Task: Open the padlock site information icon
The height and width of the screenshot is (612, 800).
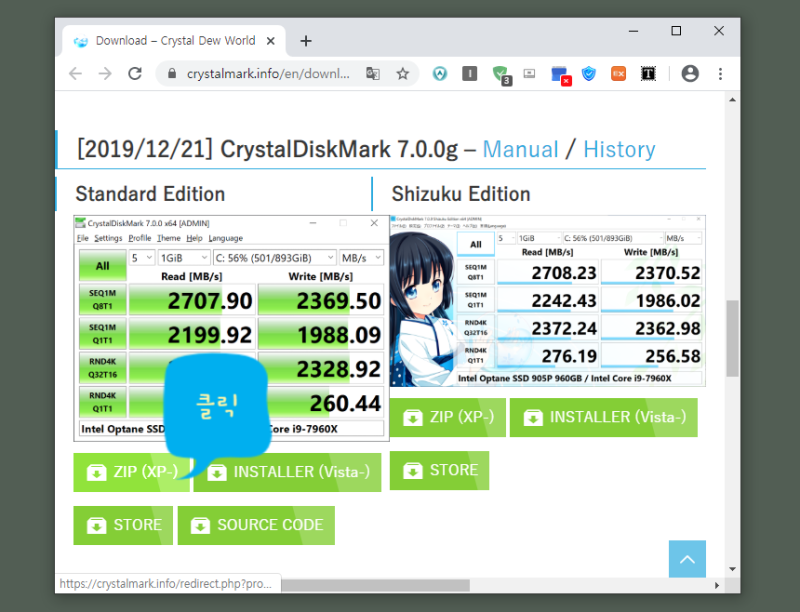Action: [x=172, y=74]
